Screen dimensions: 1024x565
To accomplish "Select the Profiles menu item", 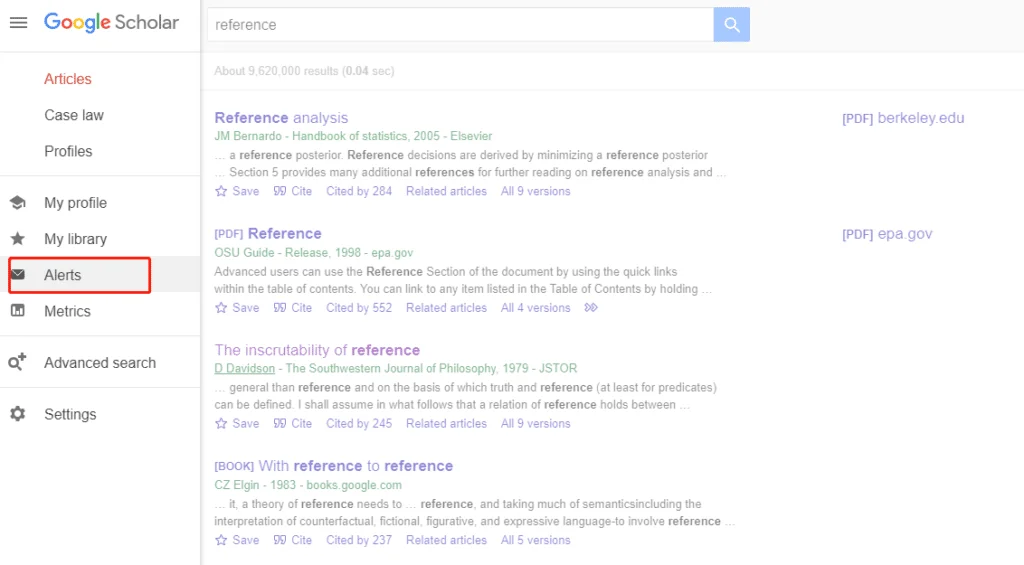I will [68, 151].
